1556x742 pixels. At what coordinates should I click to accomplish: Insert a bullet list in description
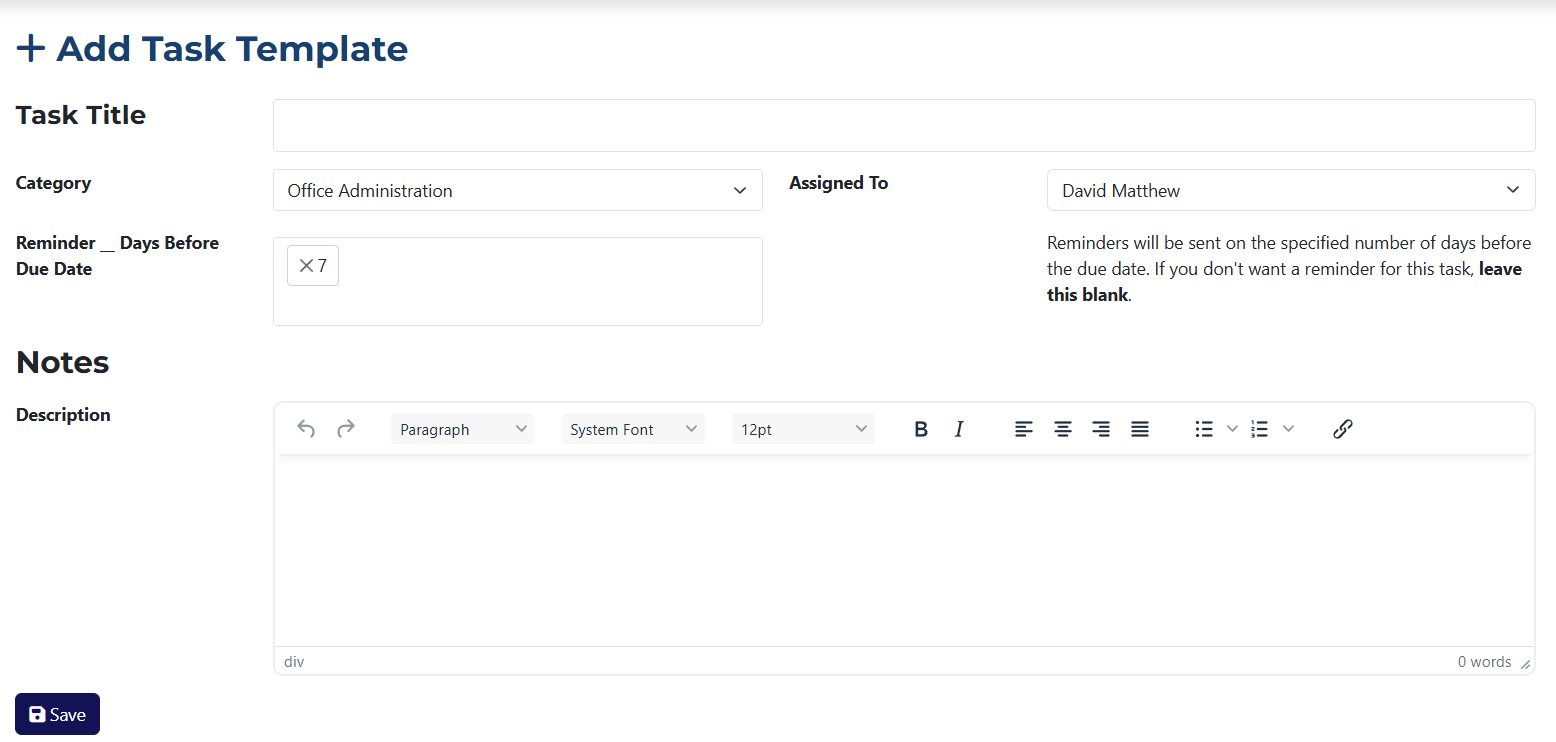(1204, 429)
